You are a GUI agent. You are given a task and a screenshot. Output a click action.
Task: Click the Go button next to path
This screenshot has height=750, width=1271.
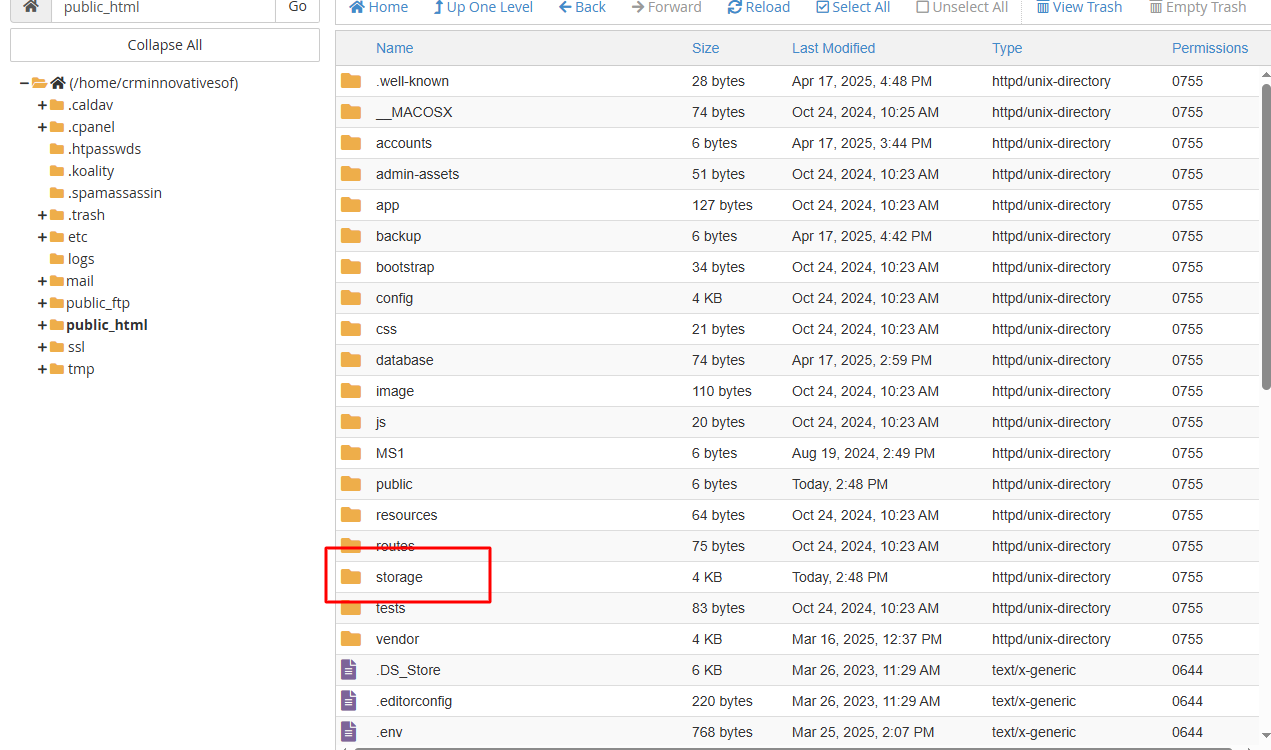[x=297, y=8]
